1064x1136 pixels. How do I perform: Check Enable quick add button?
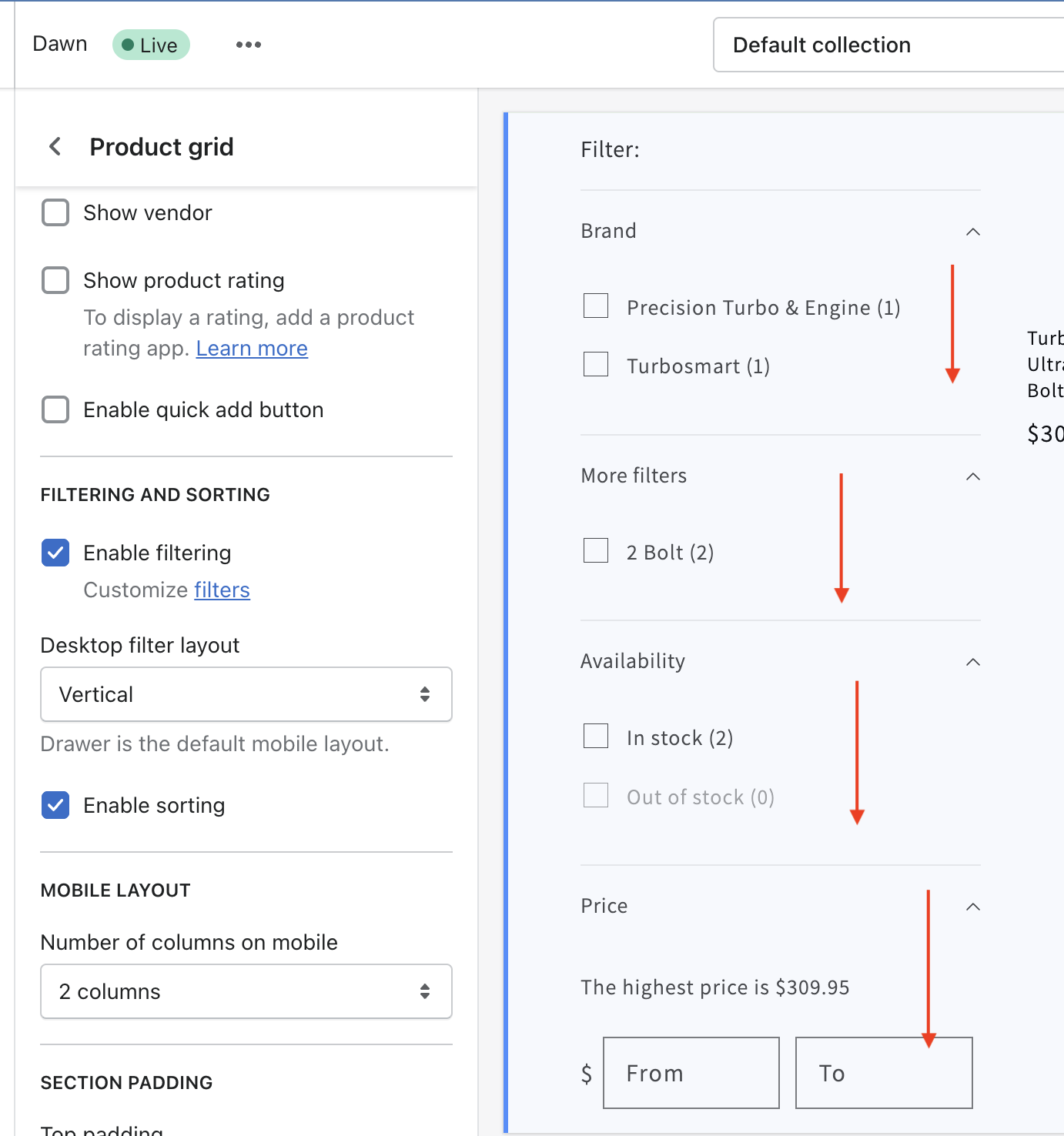(55, 409)
